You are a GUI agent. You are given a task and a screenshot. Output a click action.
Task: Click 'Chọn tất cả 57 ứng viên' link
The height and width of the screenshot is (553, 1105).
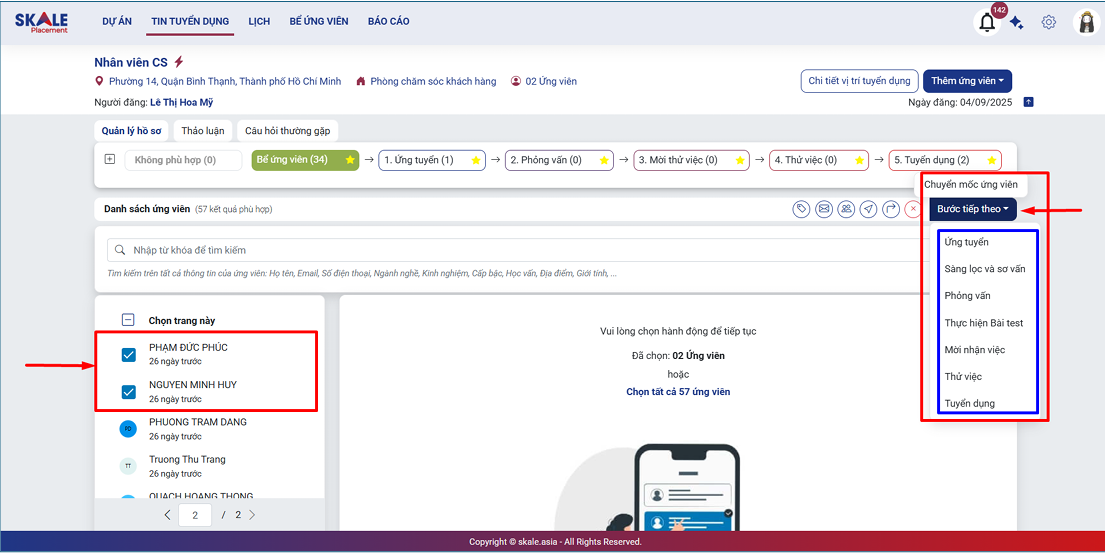(678, 392)
